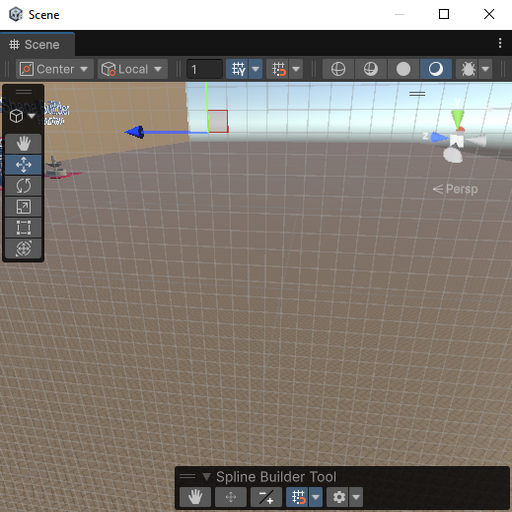Click the tools overlay drag handle

click(23, 92)
